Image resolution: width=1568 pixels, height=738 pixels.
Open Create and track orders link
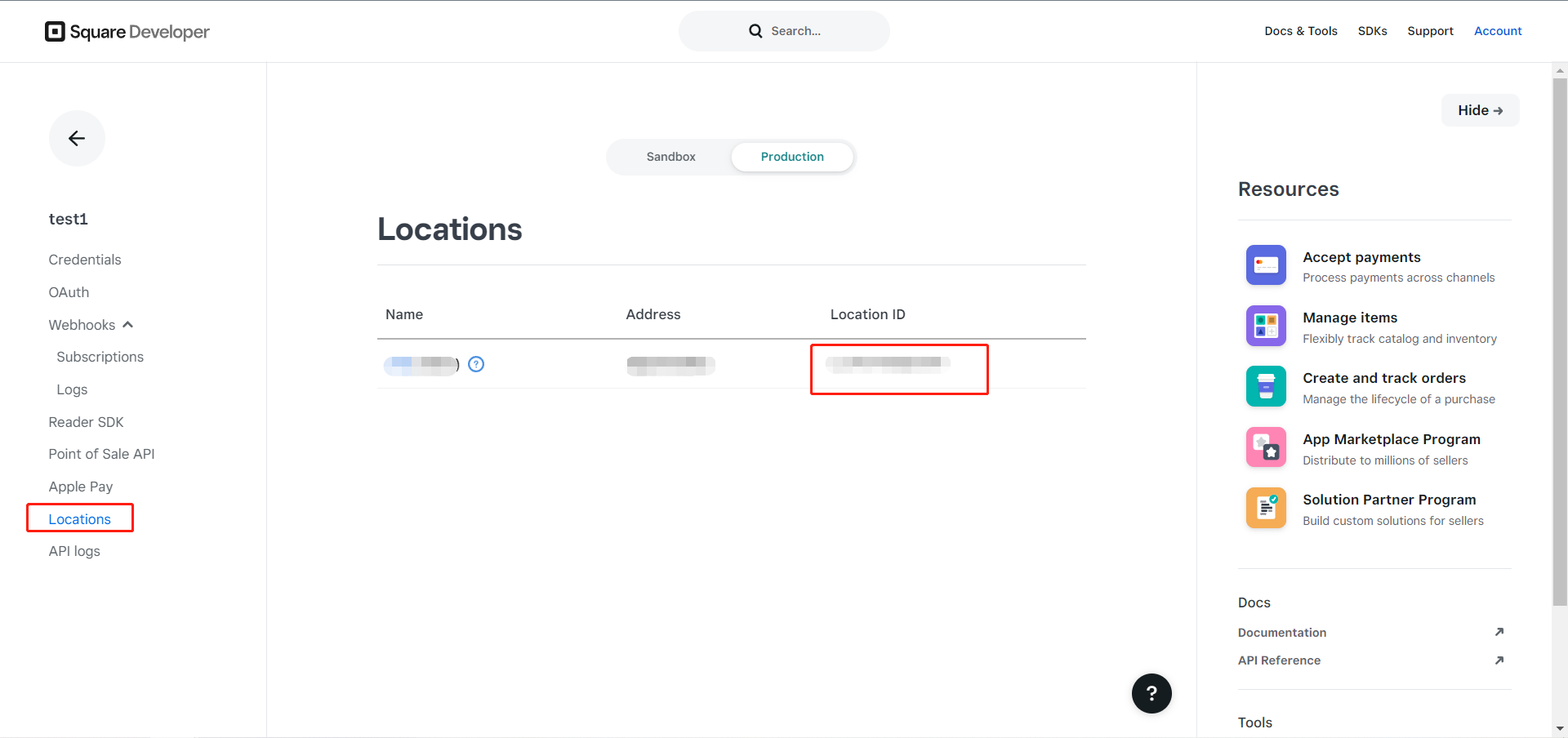1384,378
